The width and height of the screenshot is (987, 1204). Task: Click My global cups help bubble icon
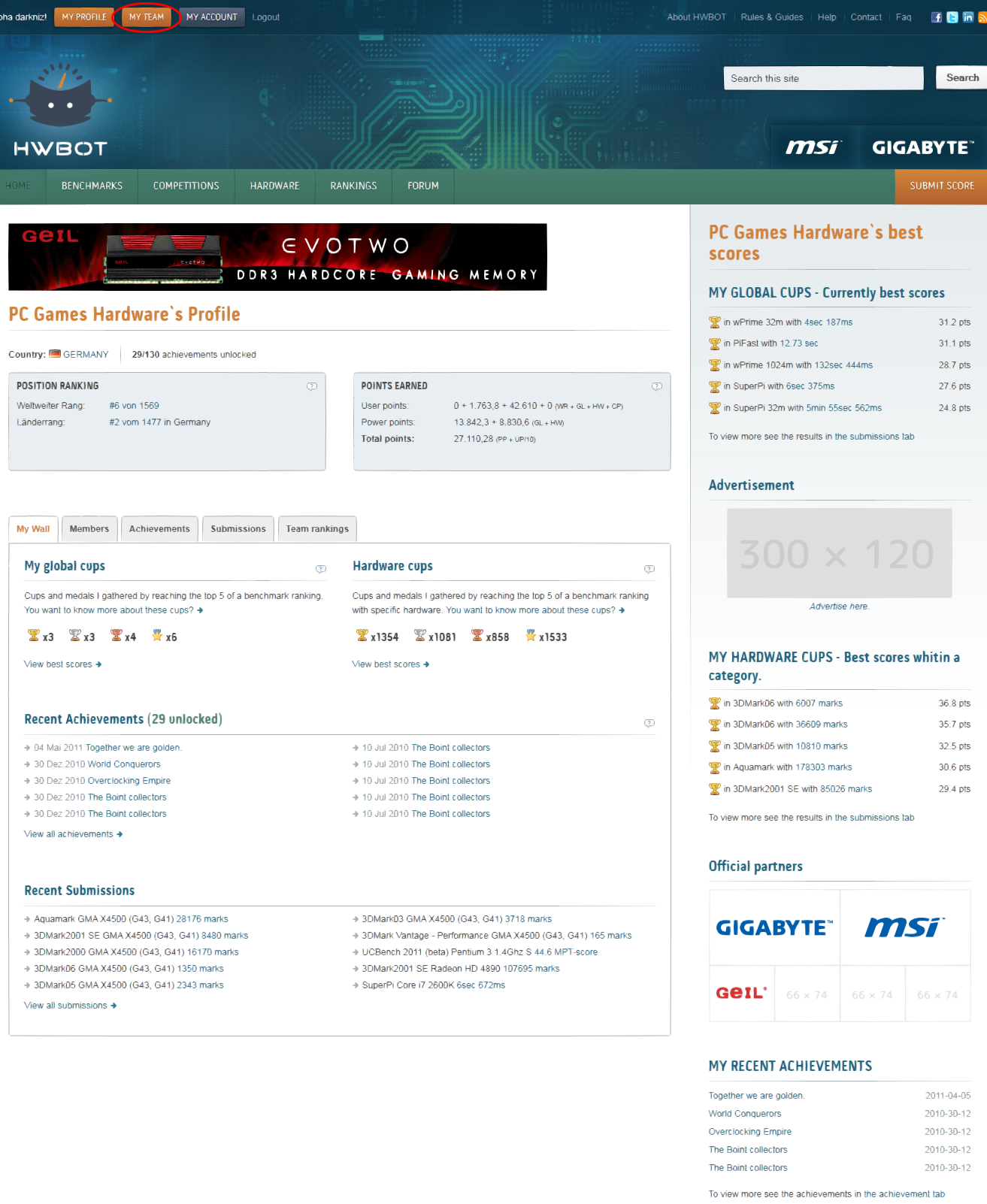click(321, 569)
